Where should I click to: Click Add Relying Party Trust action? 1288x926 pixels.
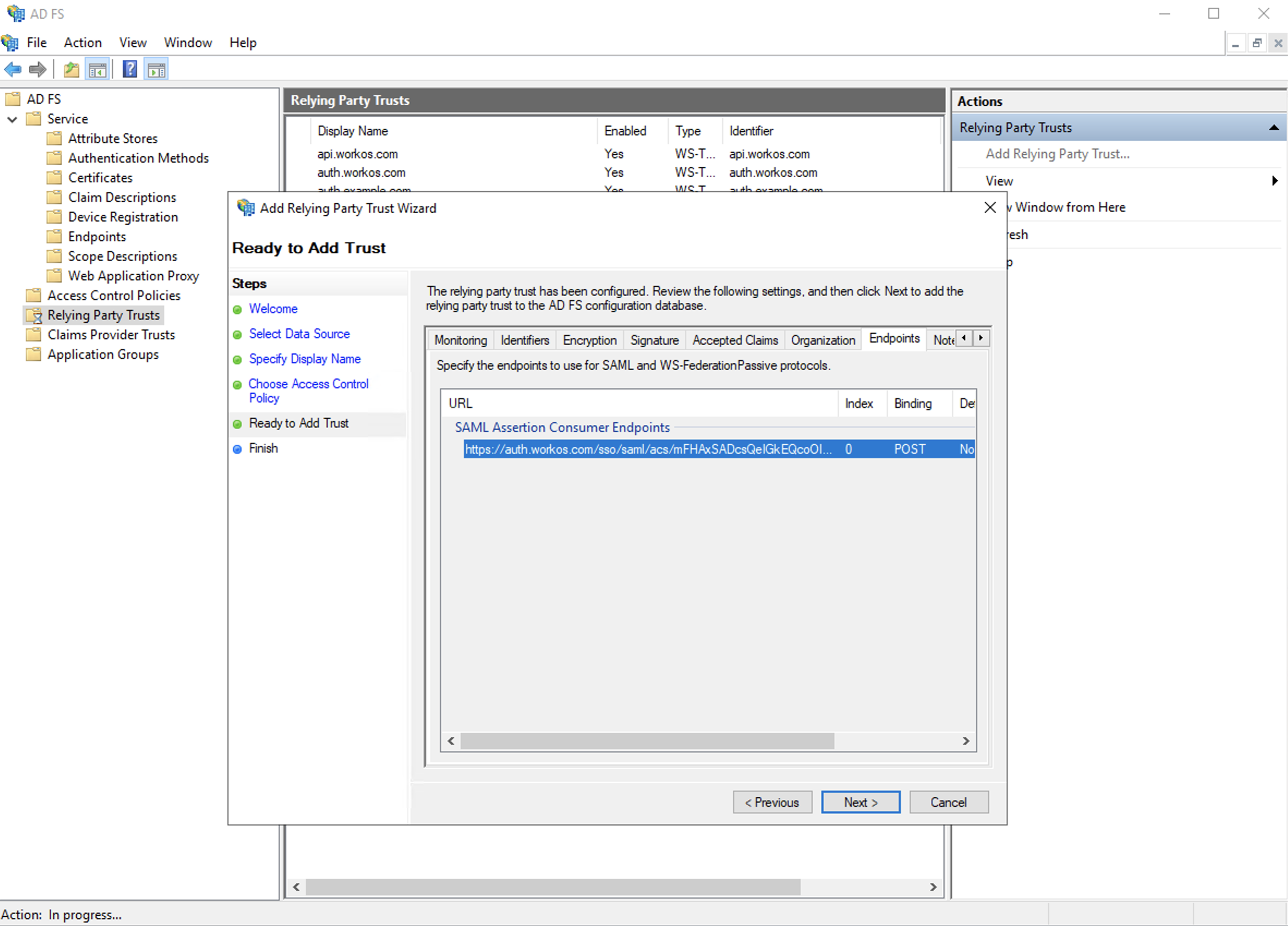[1057, 154]
